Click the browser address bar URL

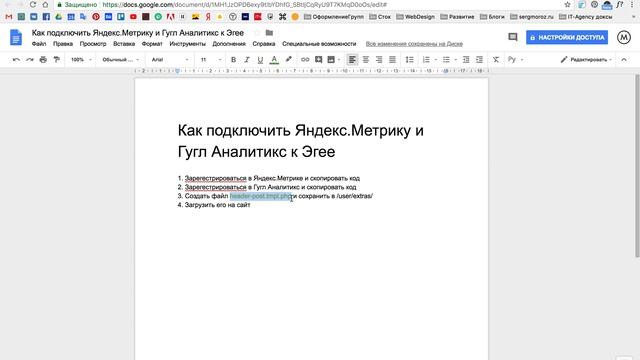tap(244, 4)
